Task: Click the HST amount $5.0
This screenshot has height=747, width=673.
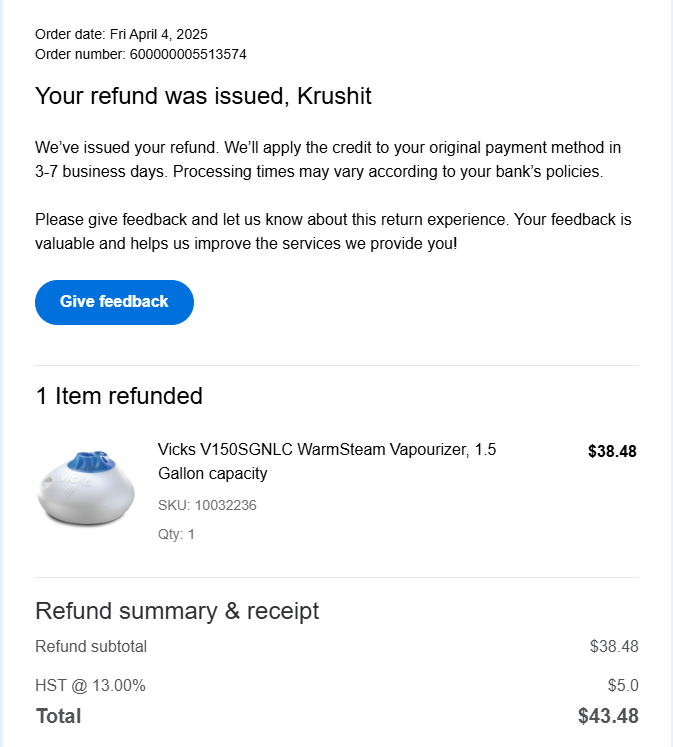Action: coord(623,685)
